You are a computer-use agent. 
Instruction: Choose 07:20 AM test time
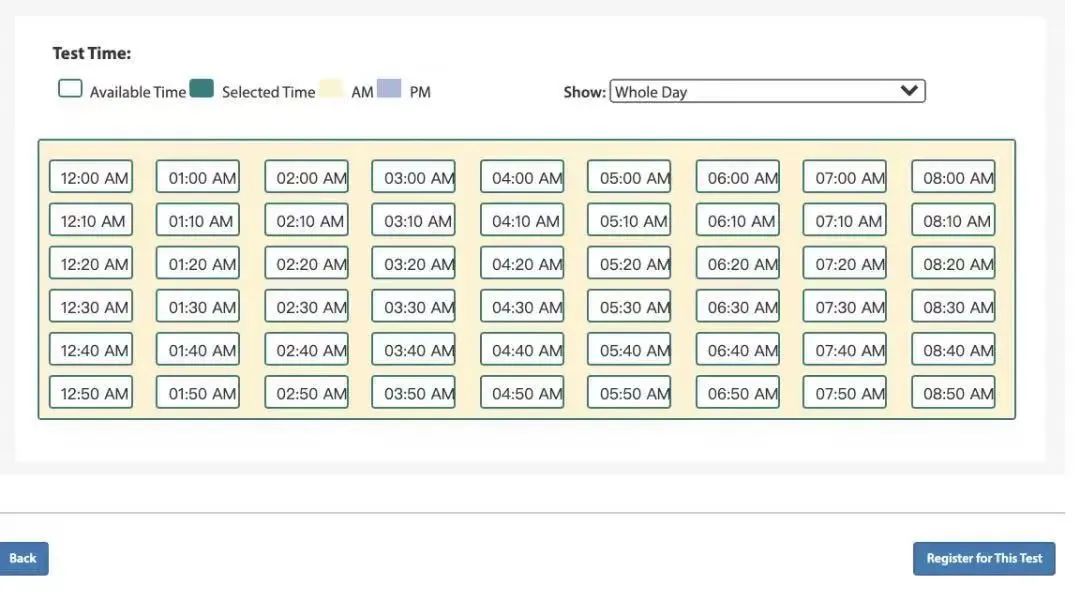(x=844, y=263)
